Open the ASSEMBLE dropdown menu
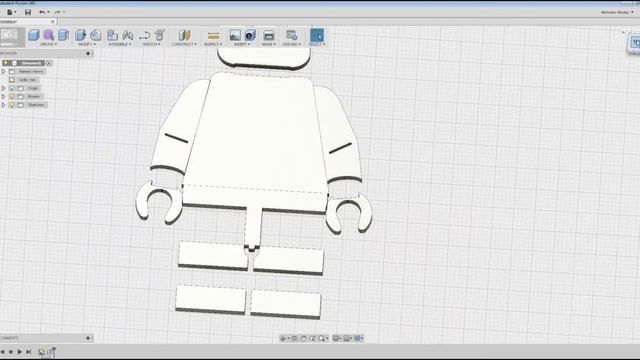 [120, 44]
